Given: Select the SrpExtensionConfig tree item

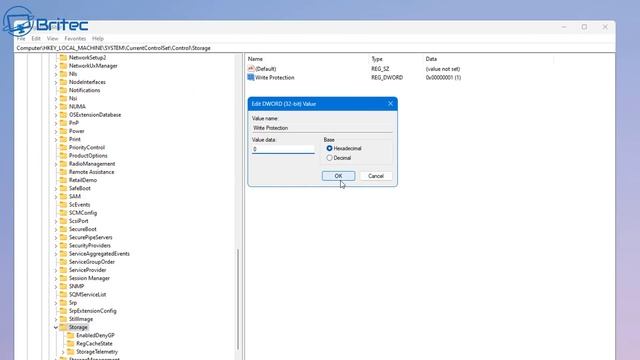Looking at the screenshot, I should point(93,311).
